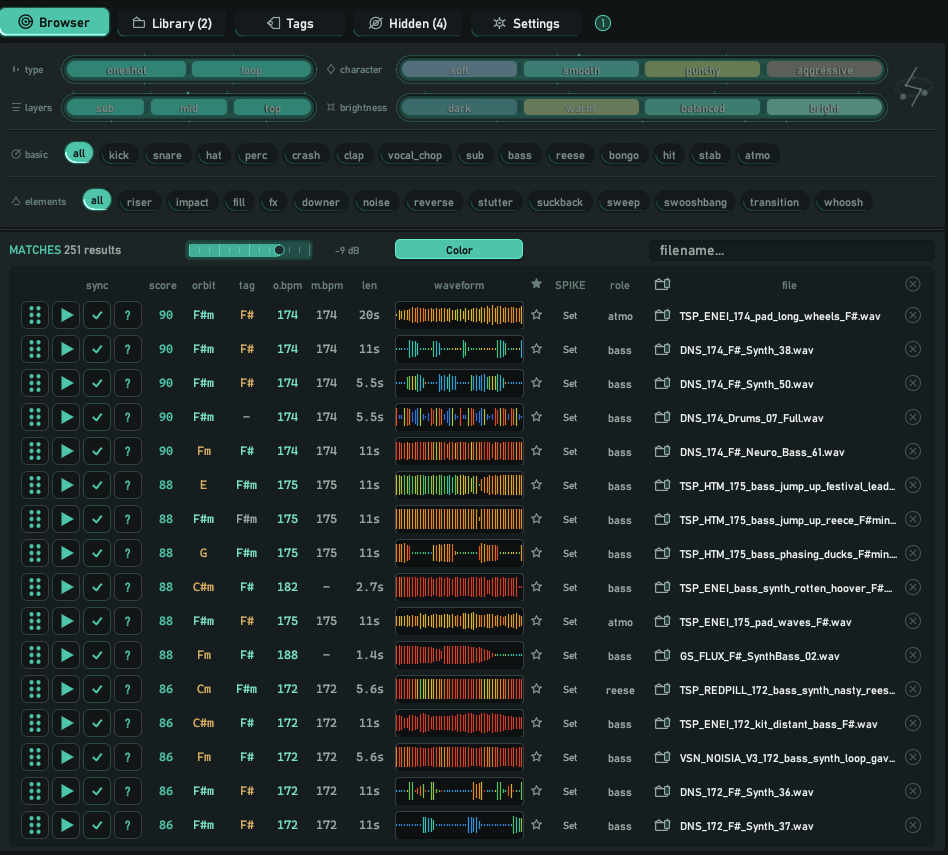Screen dimensions: 948x855
Task: Play TSP_ENEI_174_pad_long_wheels_F#.wav
Action: tap(66, 315)
